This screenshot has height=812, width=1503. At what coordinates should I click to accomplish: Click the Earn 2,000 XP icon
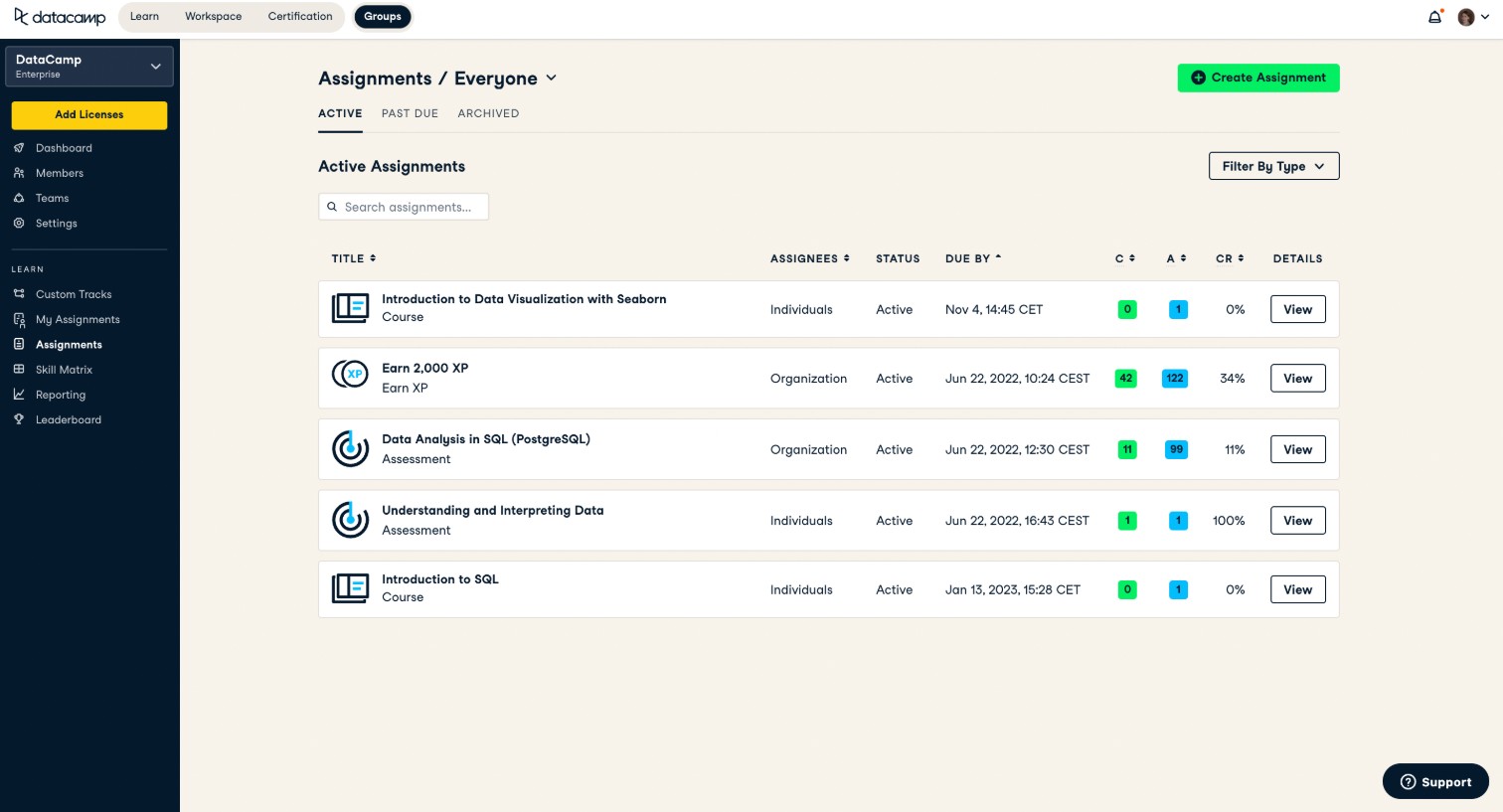pos(350,375)
